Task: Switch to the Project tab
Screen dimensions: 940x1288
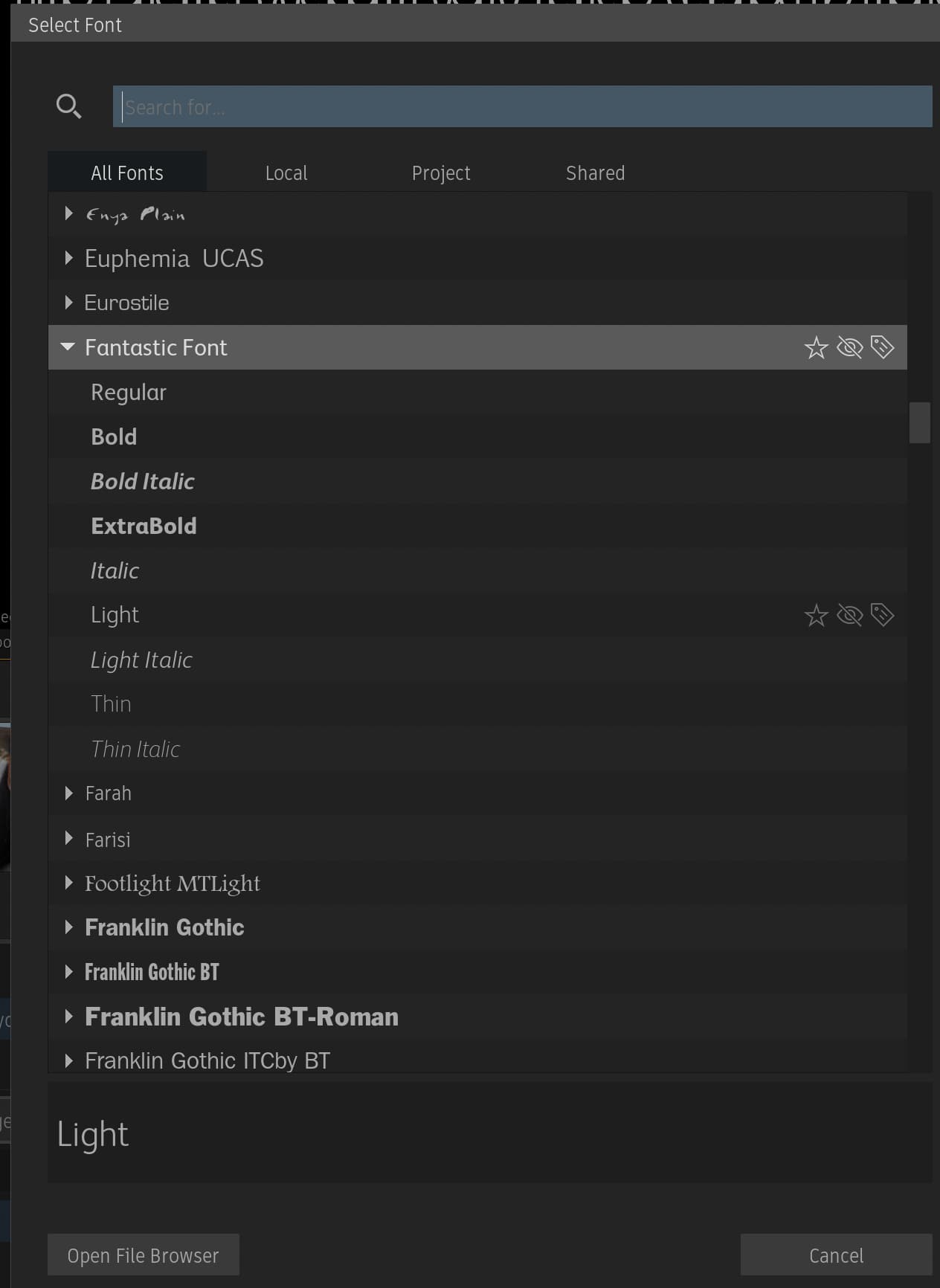Action: coord(441,173)
